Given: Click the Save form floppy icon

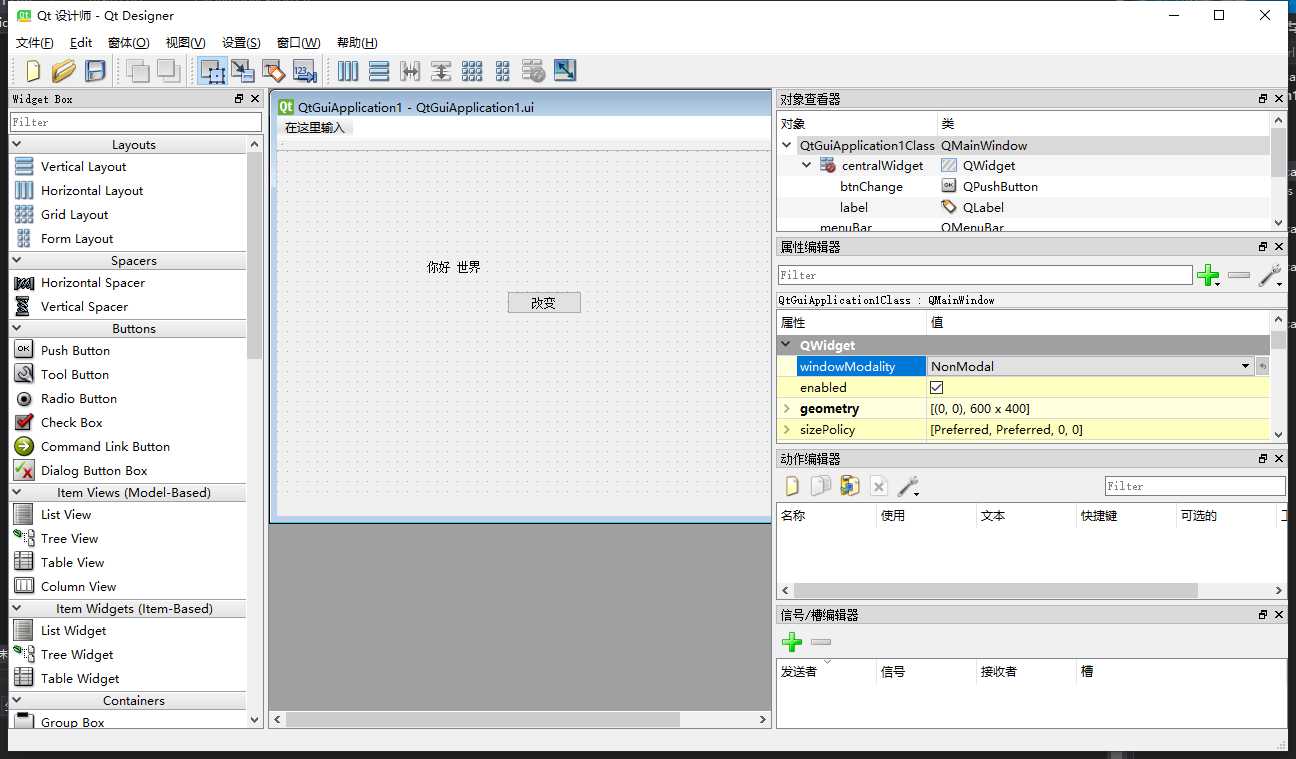Looking at the screenshot, I should (95, 71).
